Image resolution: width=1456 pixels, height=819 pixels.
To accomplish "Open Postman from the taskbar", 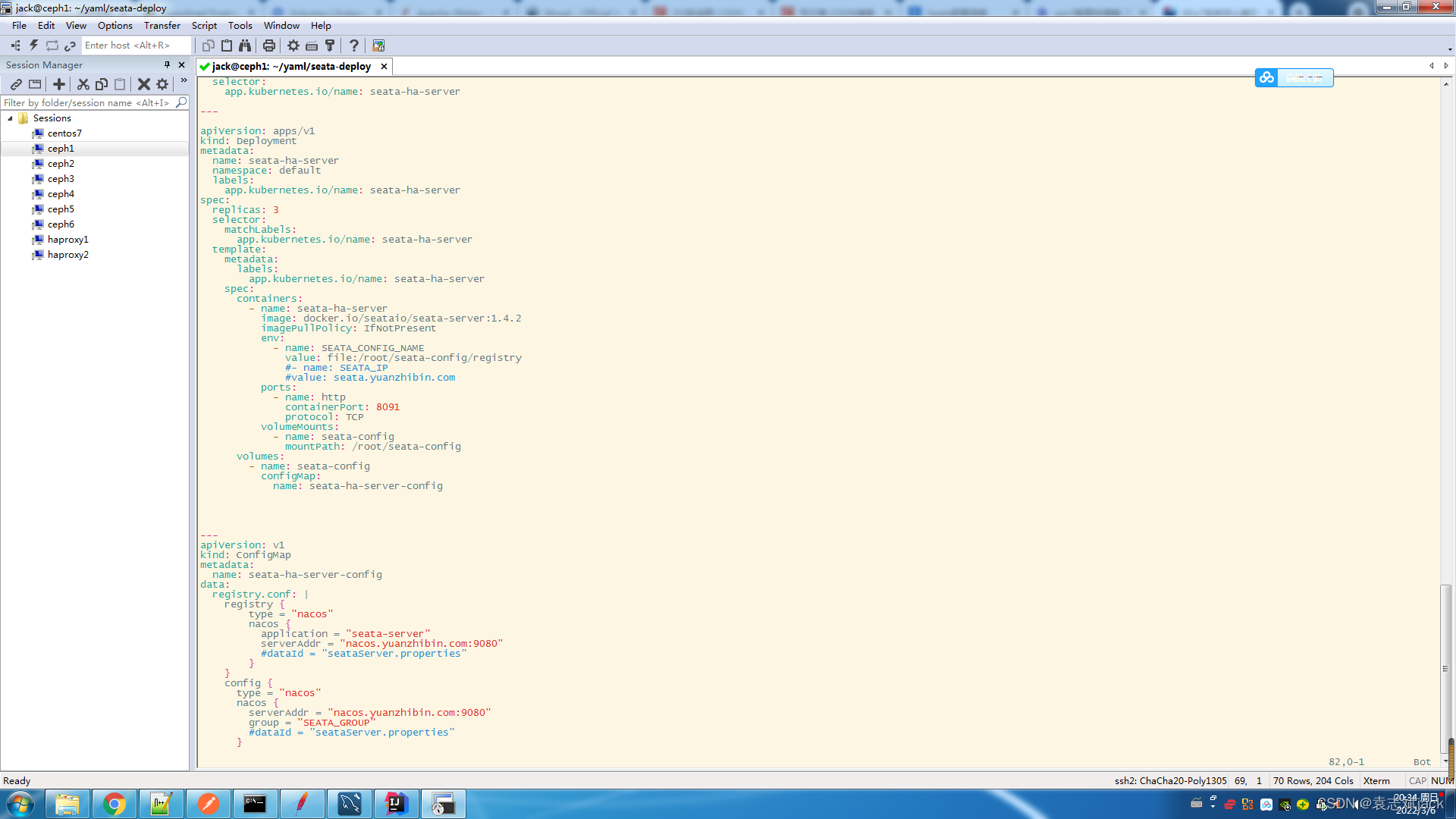I will pos(208,804).
